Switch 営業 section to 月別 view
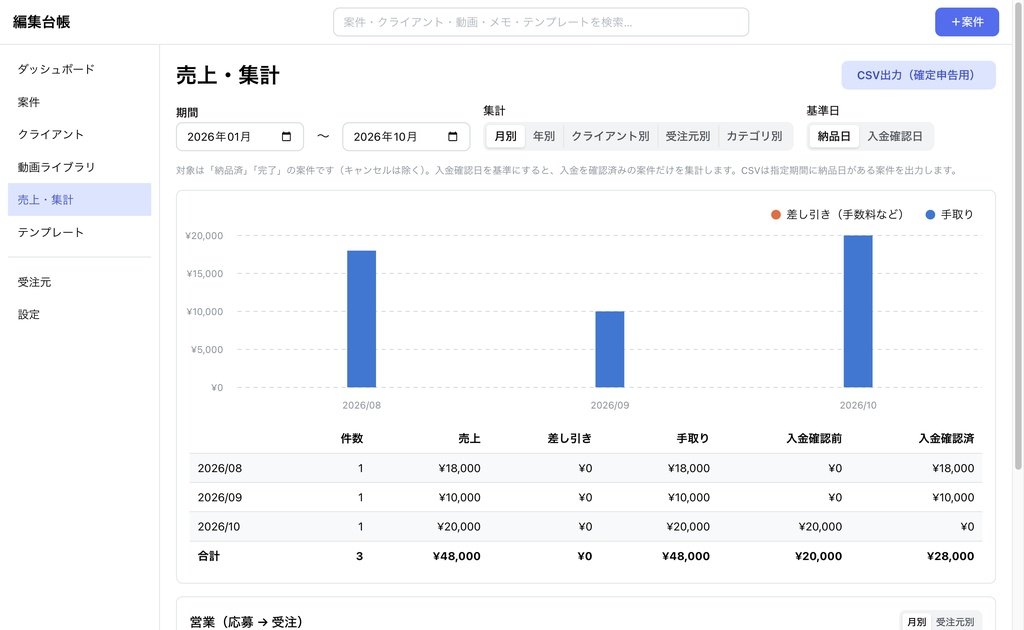This screenshot has height=630, width=1024. [917, 622]
